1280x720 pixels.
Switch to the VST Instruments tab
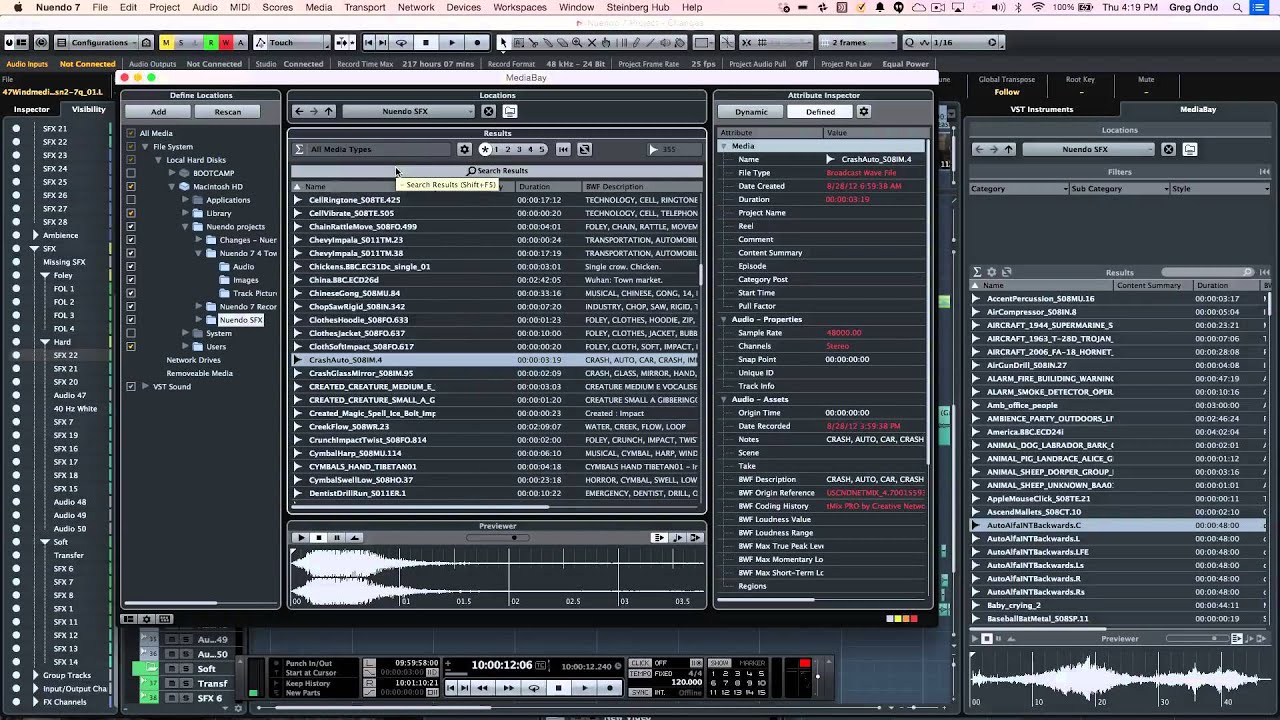1041,109
